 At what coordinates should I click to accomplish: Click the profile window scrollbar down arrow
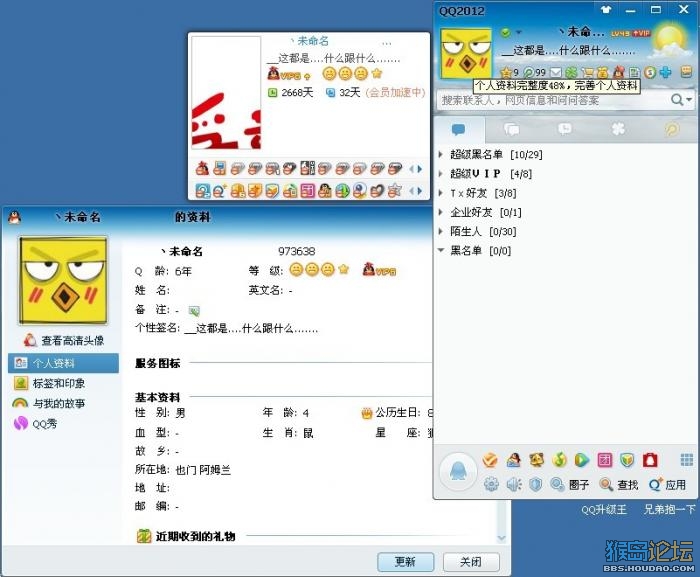(x=502, y=538)
